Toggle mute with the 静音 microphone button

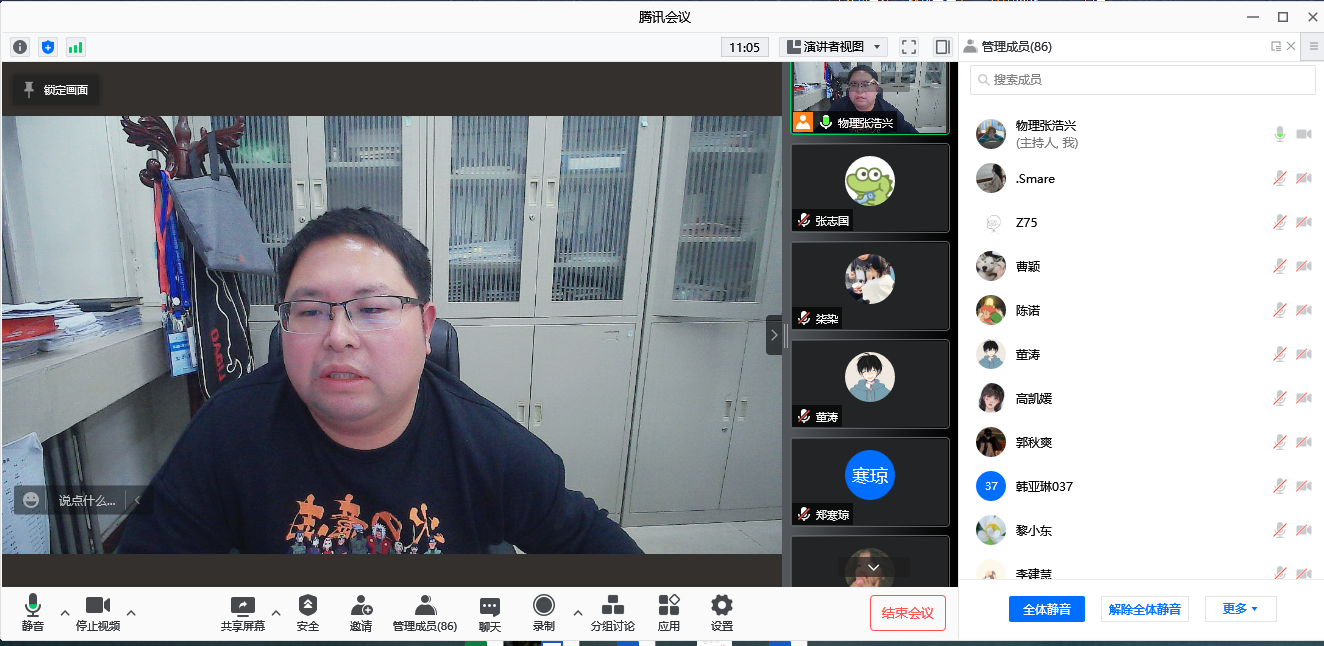33,613
